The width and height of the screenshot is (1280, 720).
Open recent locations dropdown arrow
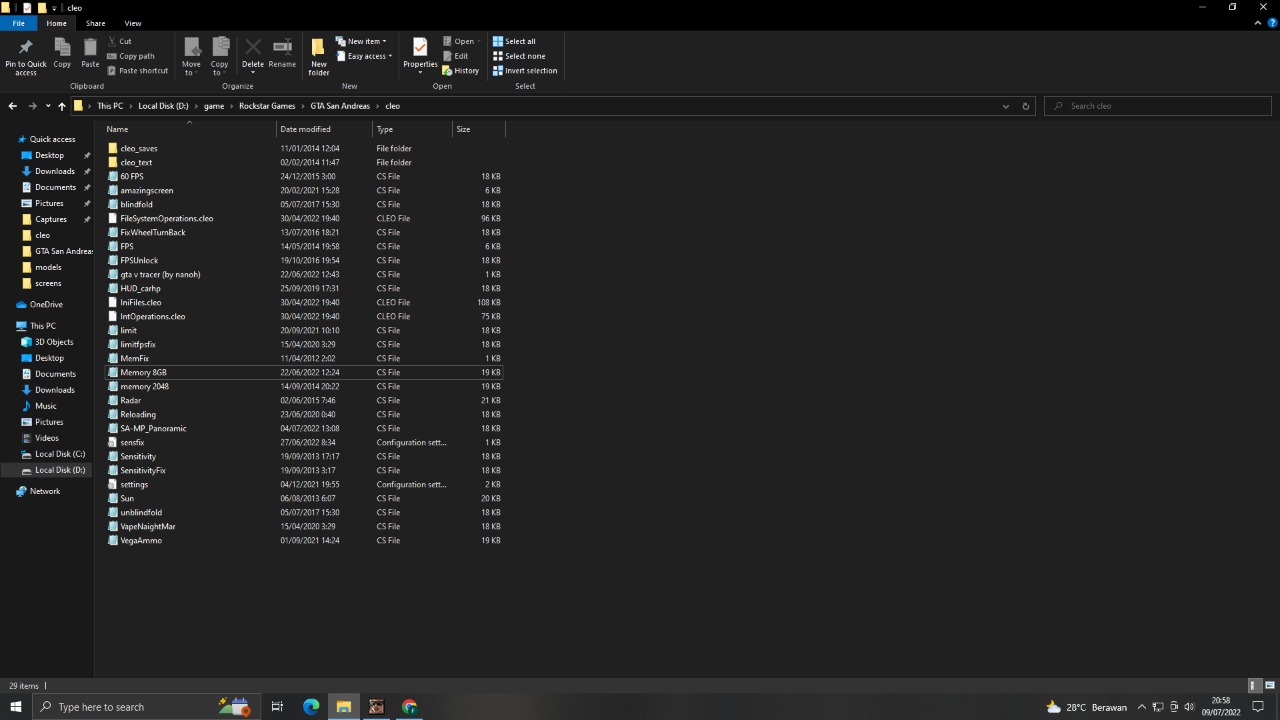(48, 106)
